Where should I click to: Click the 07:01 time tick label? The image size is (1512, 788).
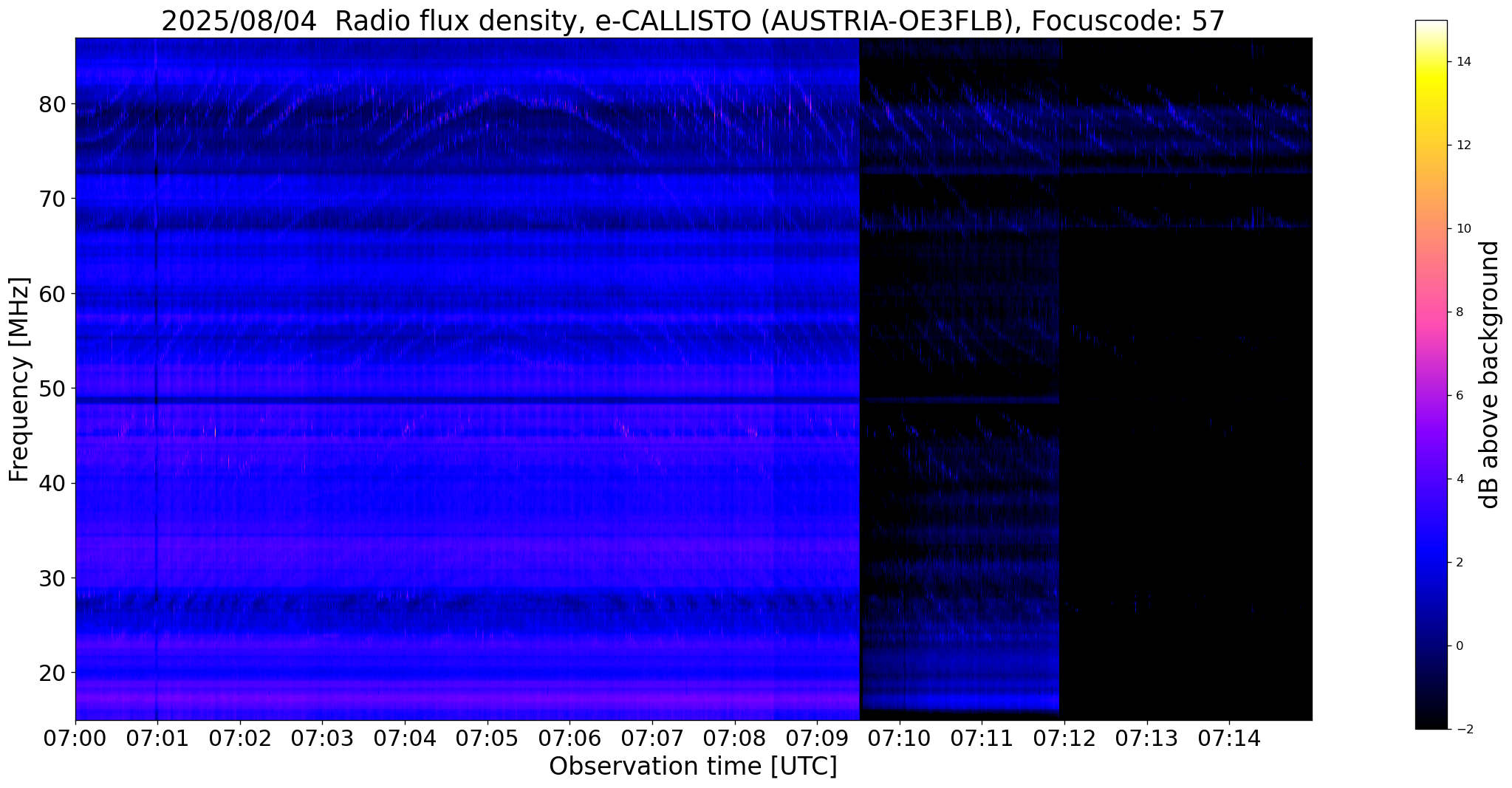pos(157,738)
